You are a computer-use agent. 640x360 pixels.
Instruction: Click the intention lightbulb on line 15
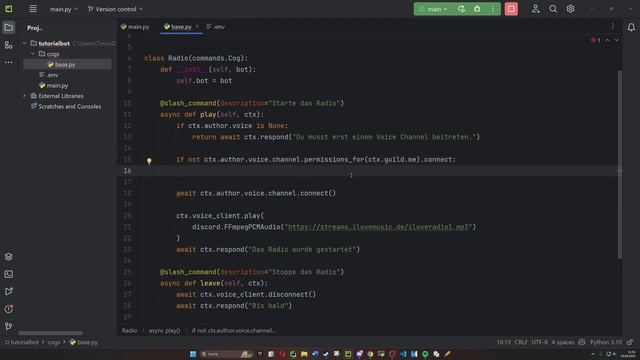pyautogui.click(x=149, y=161)
